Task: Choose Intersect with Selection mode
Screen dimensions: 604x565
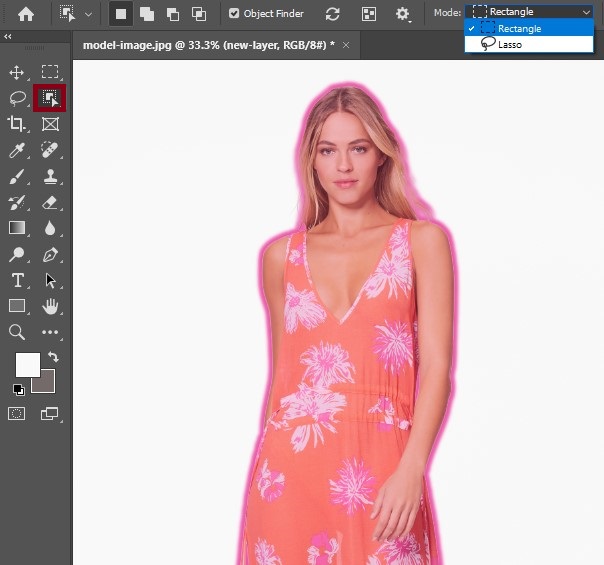Action: (x=199, y=14)
